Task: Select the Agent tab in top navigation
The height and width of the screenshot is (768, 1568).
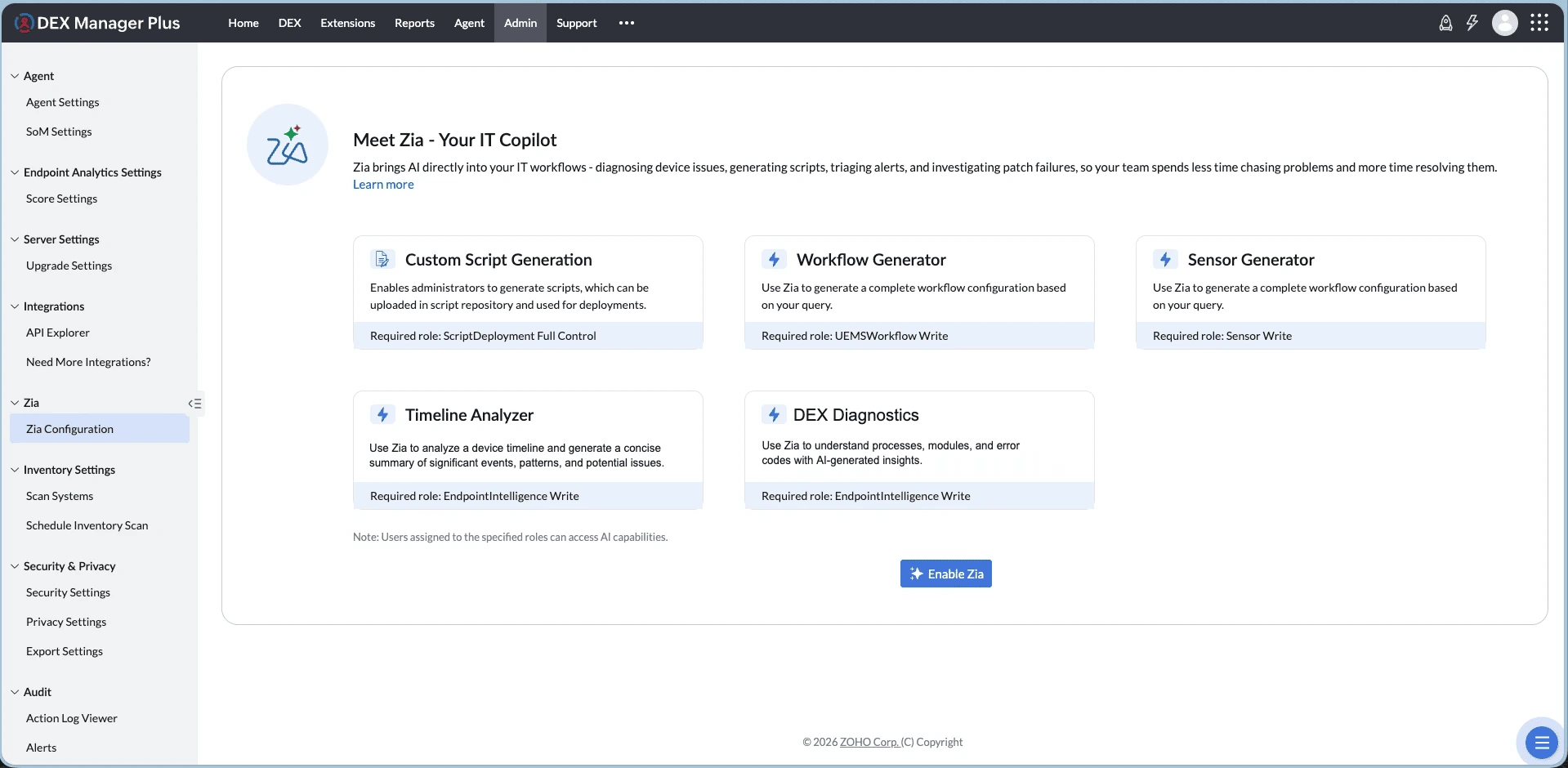Action: click(x=469, y=23)
